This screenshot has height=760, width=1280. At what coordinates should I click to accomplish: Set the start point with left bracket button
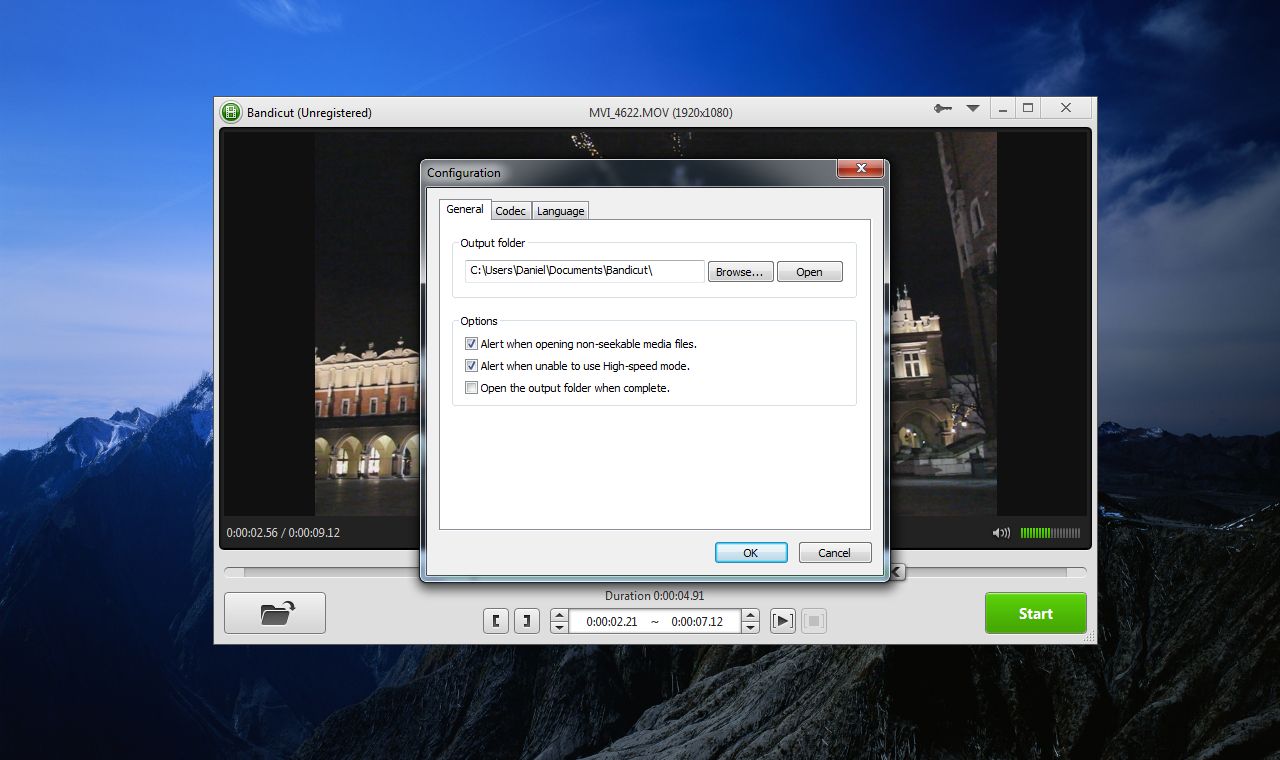click(x=496, y=621)
